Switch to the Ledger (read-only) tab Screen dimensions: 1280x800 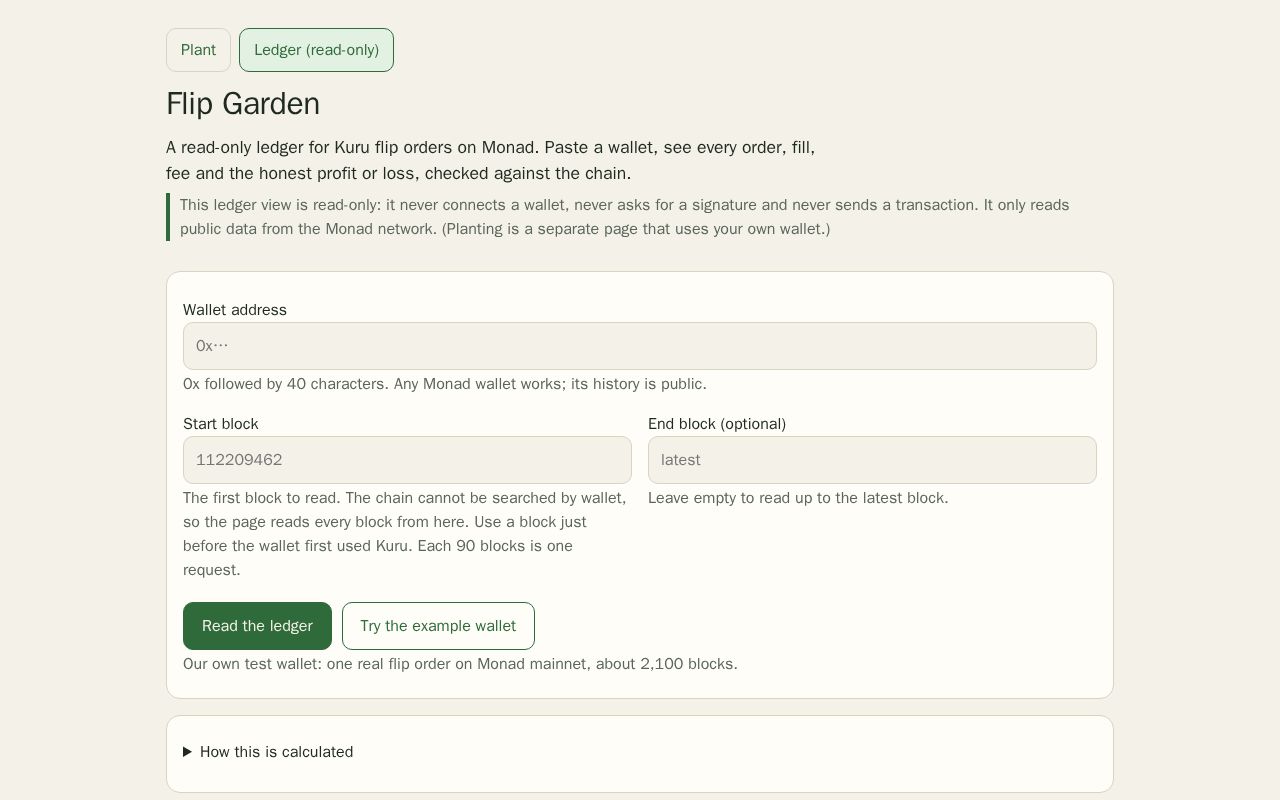tap(316, 50)
